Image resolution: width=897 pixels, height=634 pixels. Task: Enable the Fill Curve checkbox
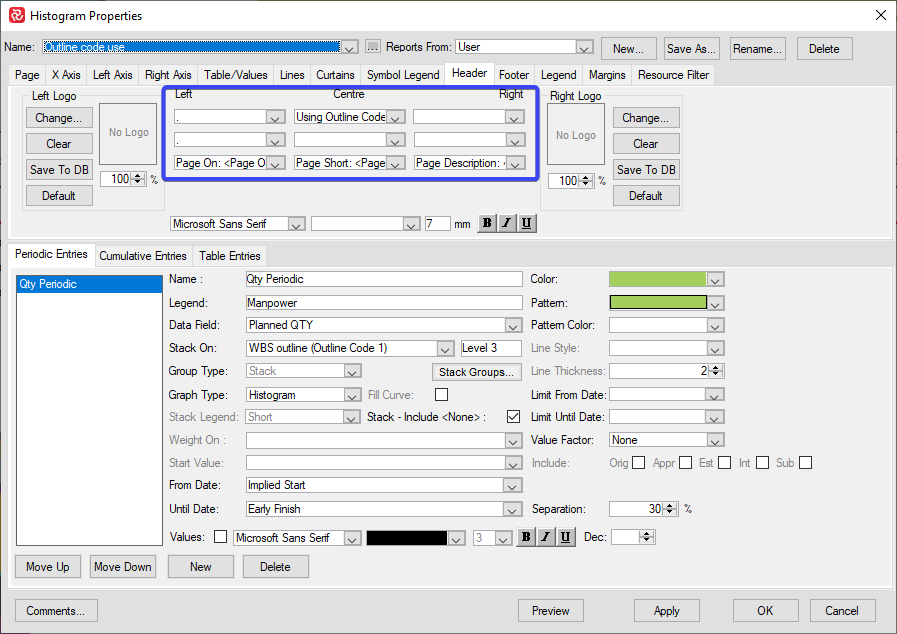(441, 394)
